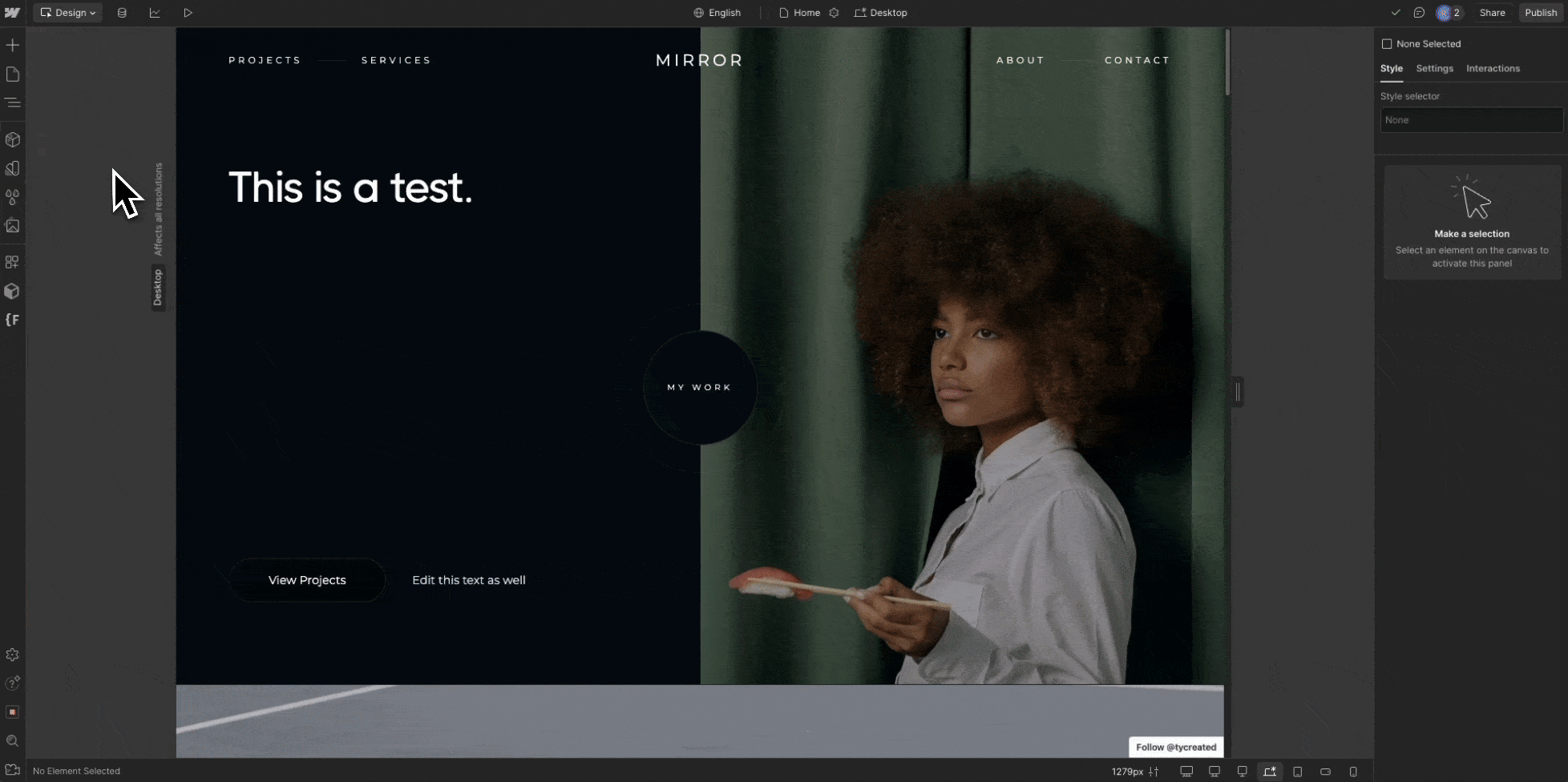Open the Add elements panel plus icon
The width and height of the screenshot is (1568, 782).
[x=13, y=45]
